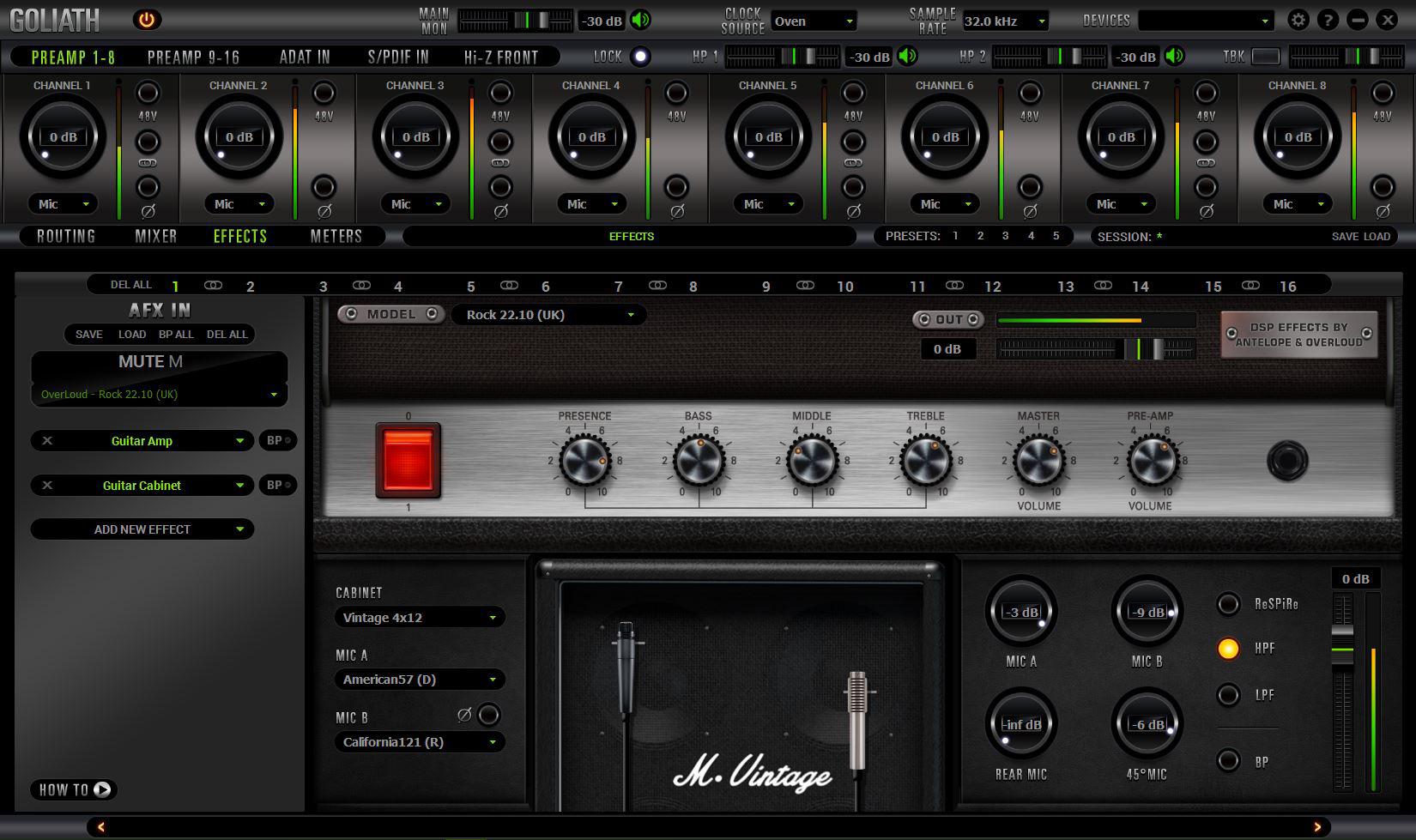The width and height of the screenshot is (1416, 840).
Task: Mute the HP 1 speaker icon
Action: [907, 57]
